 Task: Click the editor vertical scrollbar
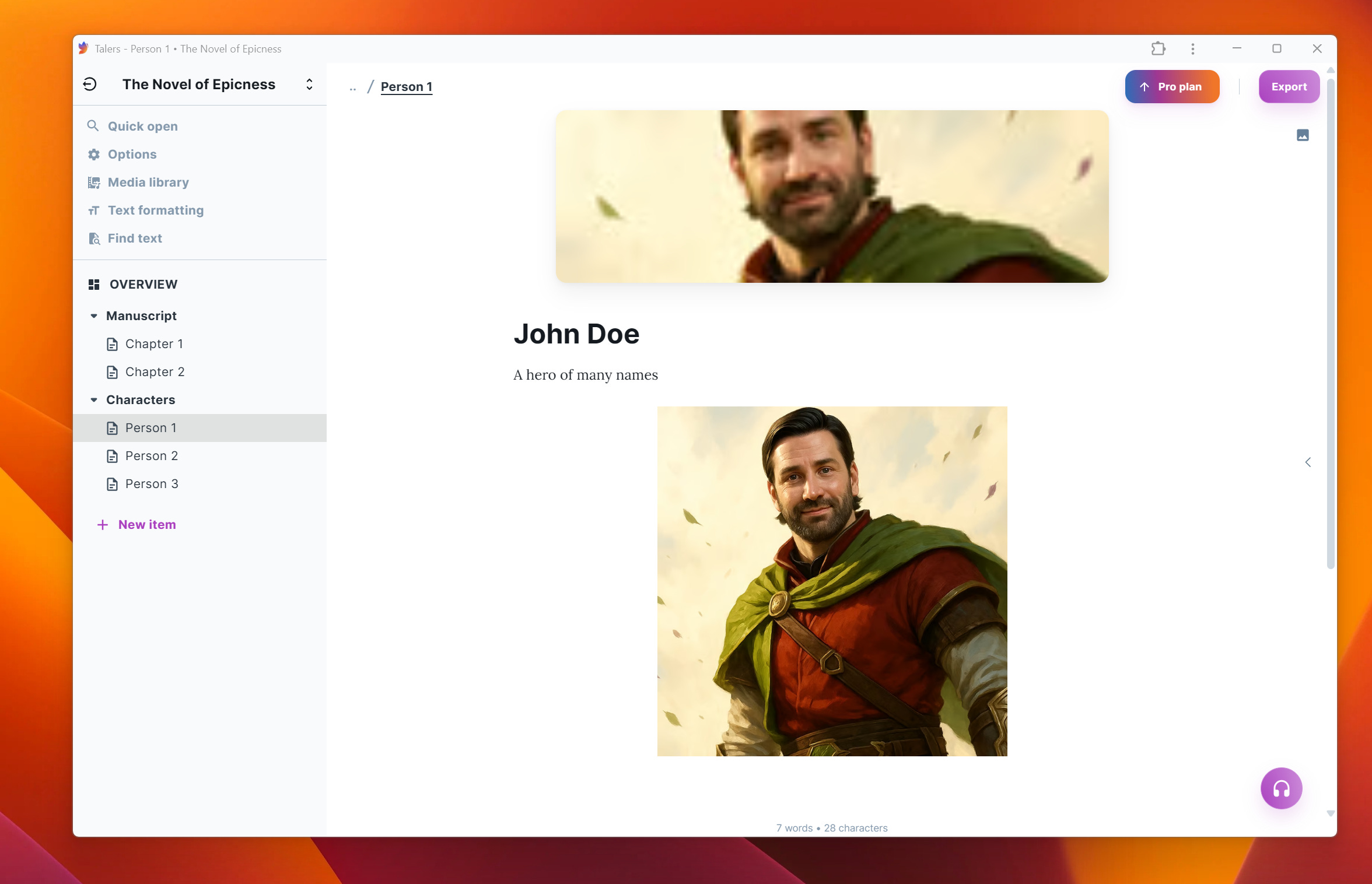point(1331,324)
